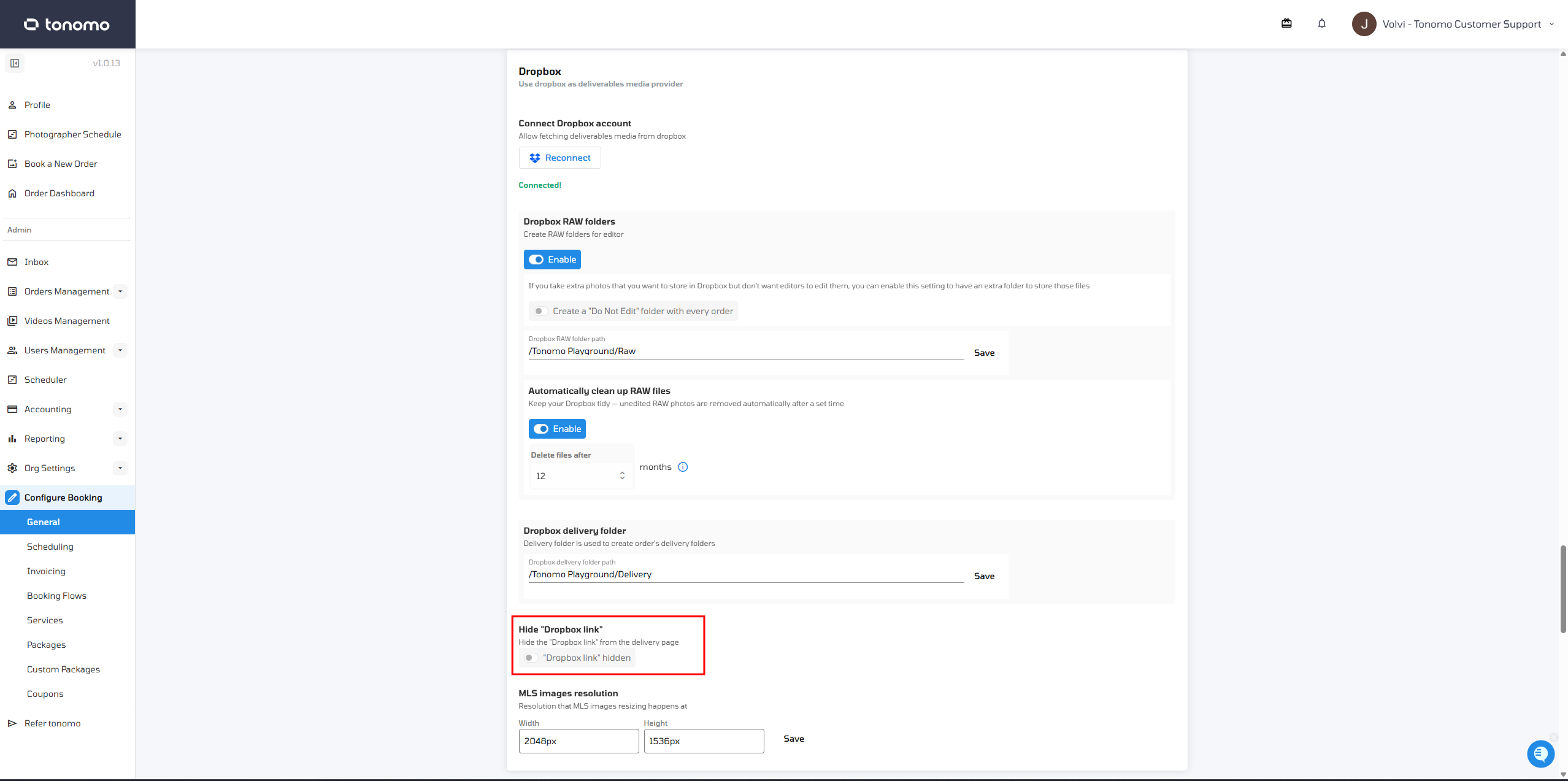Click Scheduler calendar icon

[12, 380]
